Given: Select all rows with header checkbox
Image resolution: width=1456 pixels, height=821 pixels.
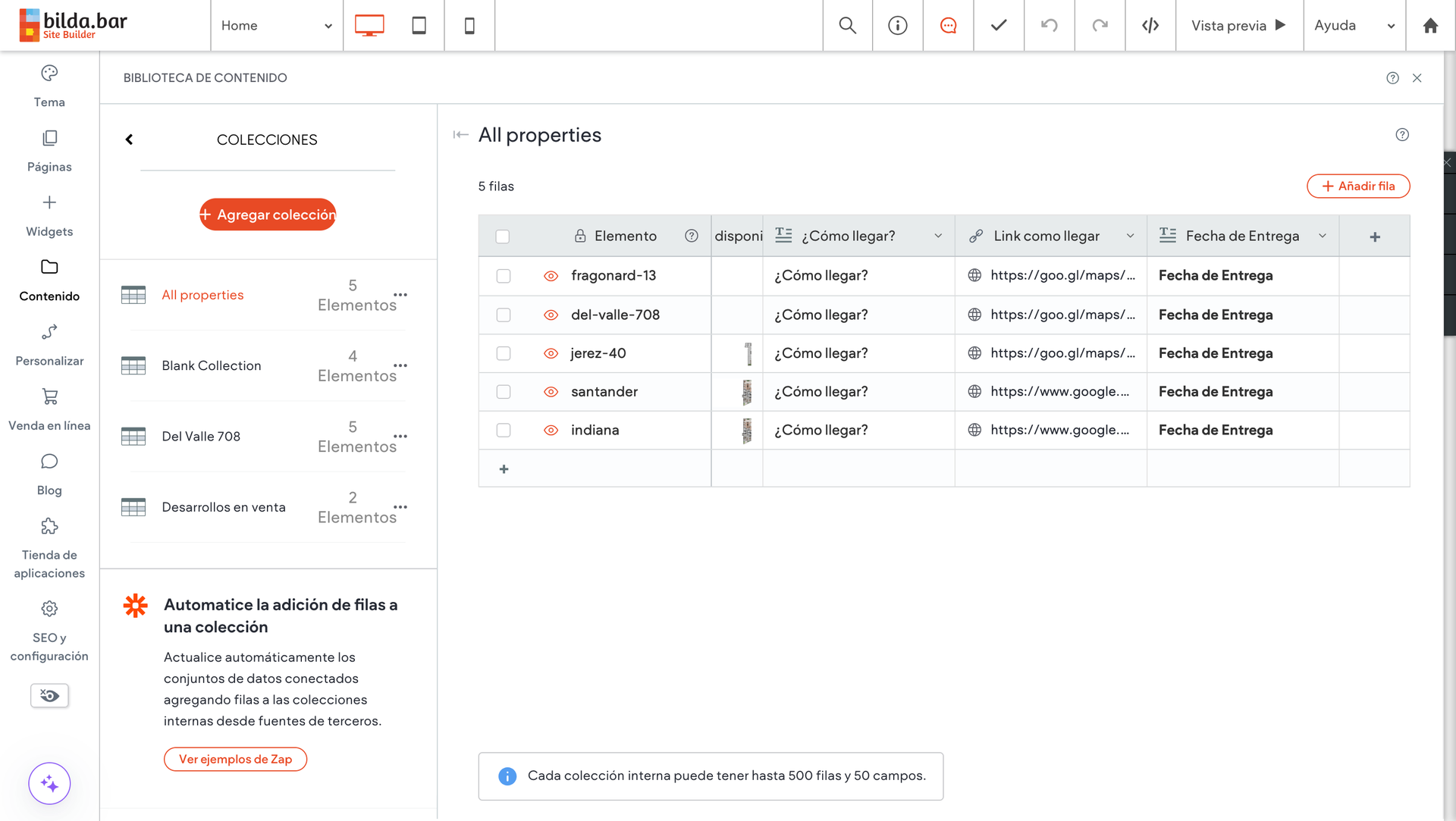Looking at the screenshot, I should [x=503, y=237].
